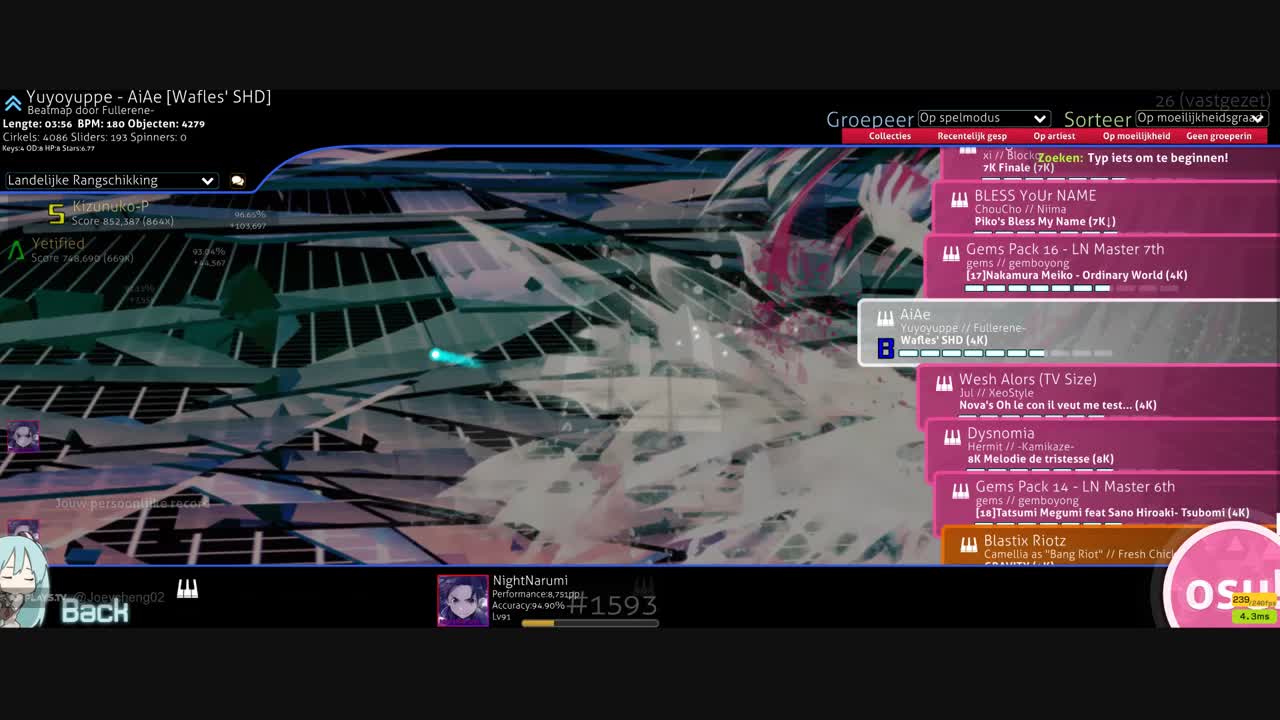This screenshot has height=720, width=1280.
Task: Click piano icon on Gems Pack 16
Action: pos(951,254)
